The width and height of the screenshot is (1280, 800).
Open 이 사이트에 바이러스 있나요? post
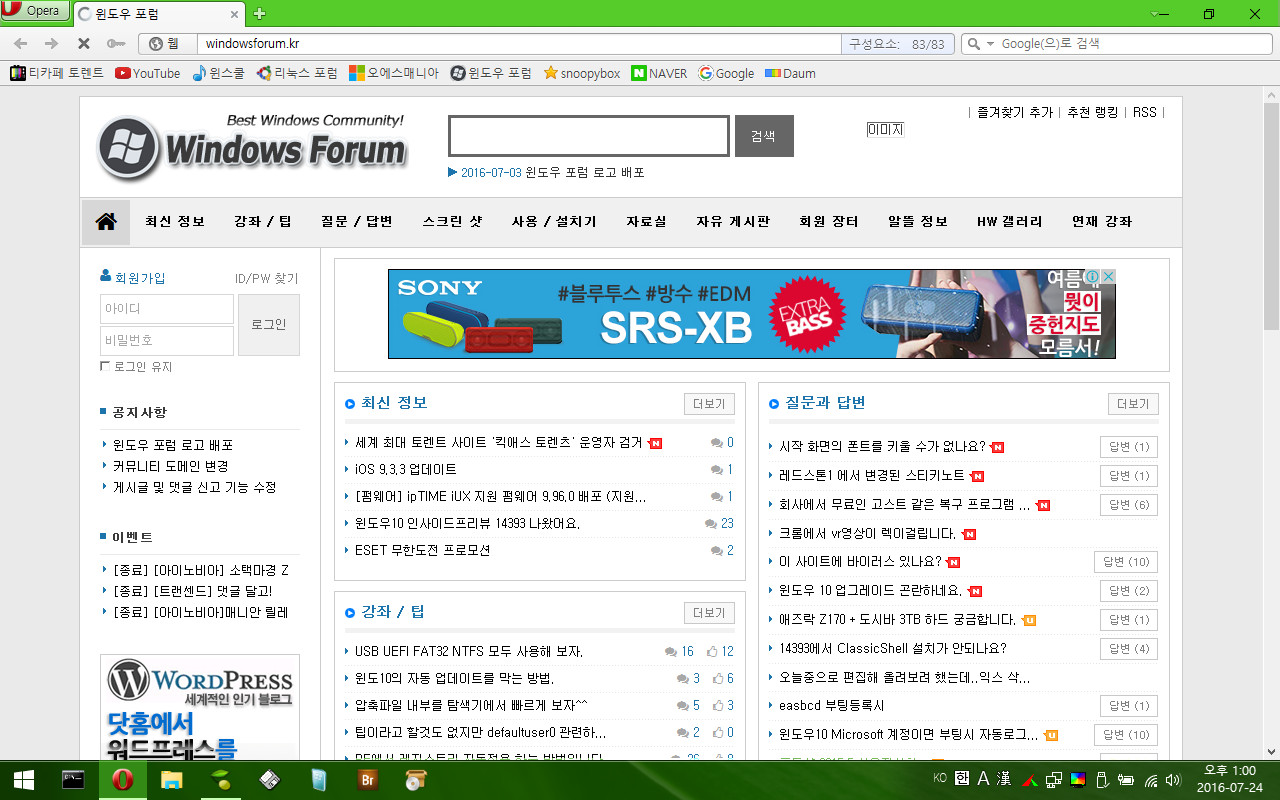860,562
